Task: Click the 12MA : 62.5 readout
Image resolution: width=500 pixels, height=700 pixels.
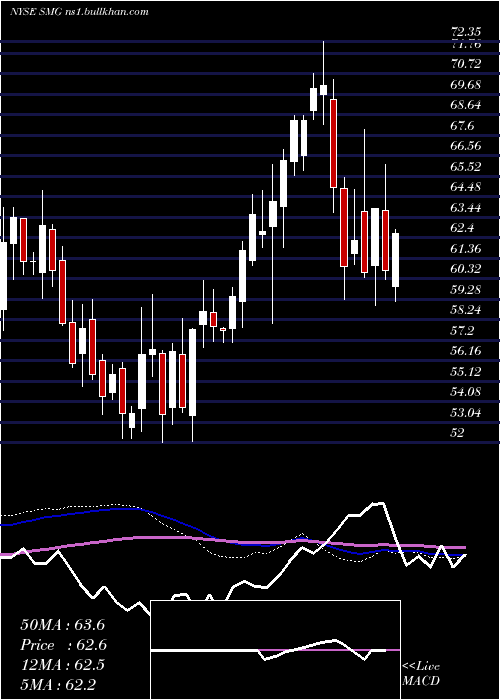Action: tap(62, 666)
